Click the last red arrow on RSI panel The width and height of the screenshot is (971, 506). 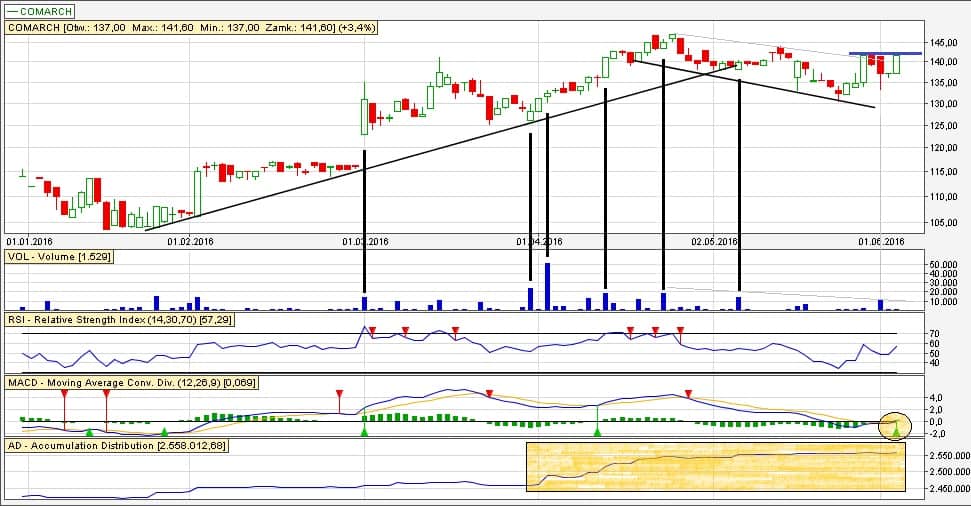[x=680, y=330]
